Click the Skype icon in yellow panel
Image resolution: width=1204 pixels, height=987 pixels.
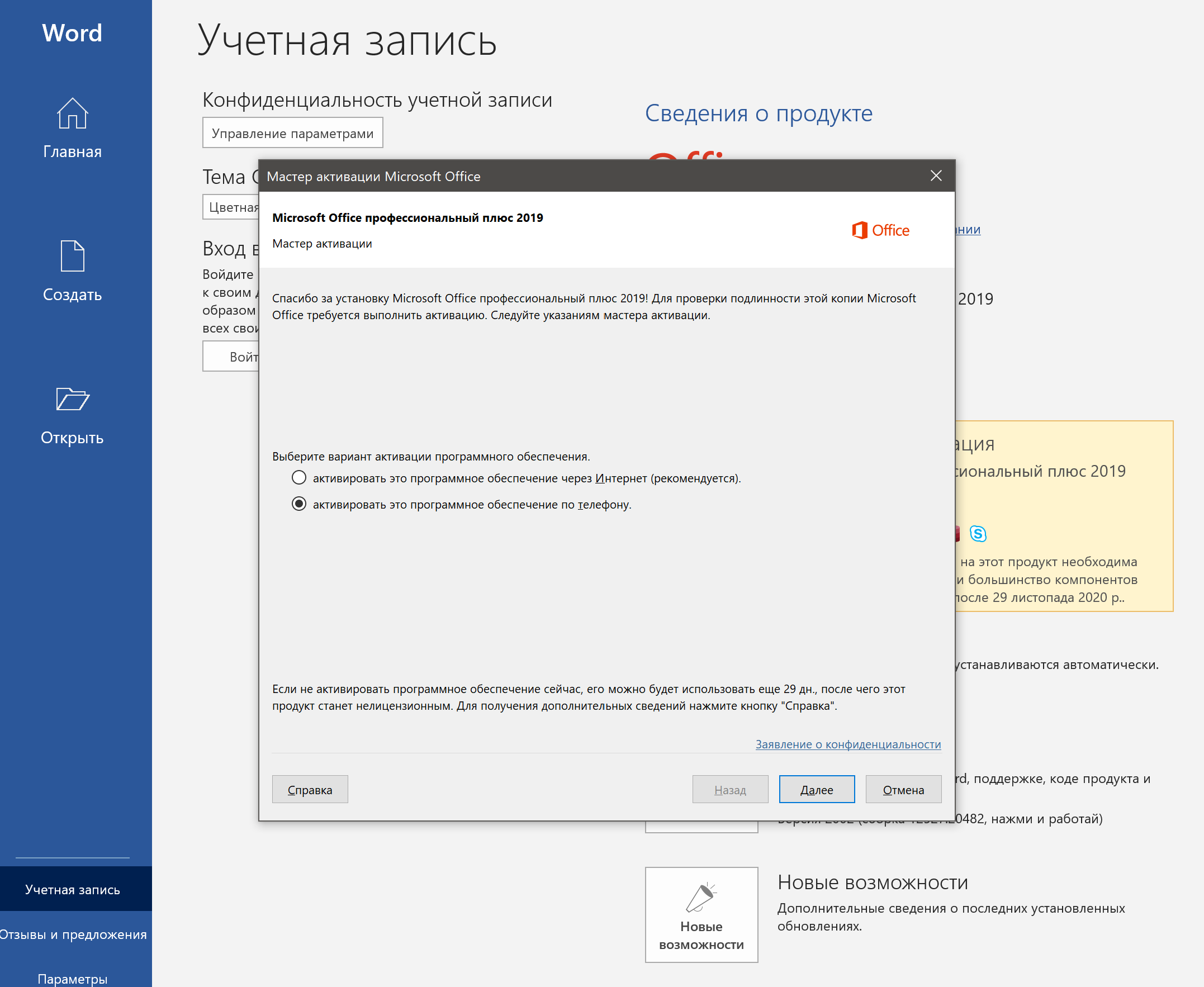[x=978, y=533]
